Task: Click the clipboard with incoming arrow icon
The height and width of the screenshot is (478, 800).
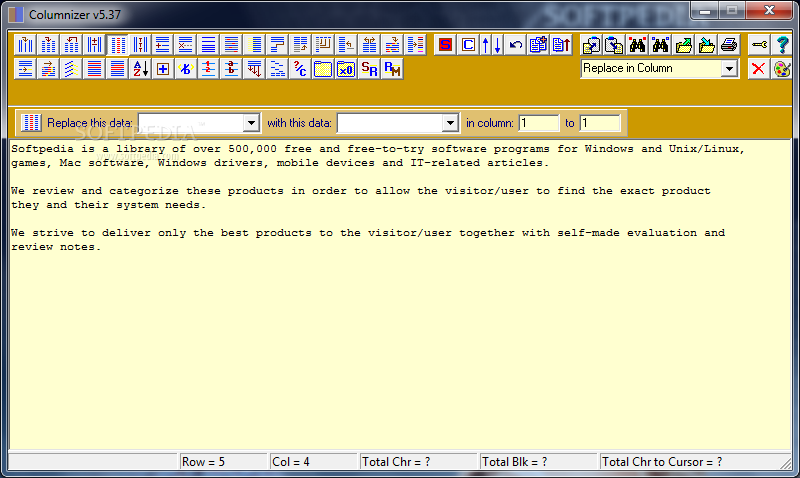Action: [614, 45]
